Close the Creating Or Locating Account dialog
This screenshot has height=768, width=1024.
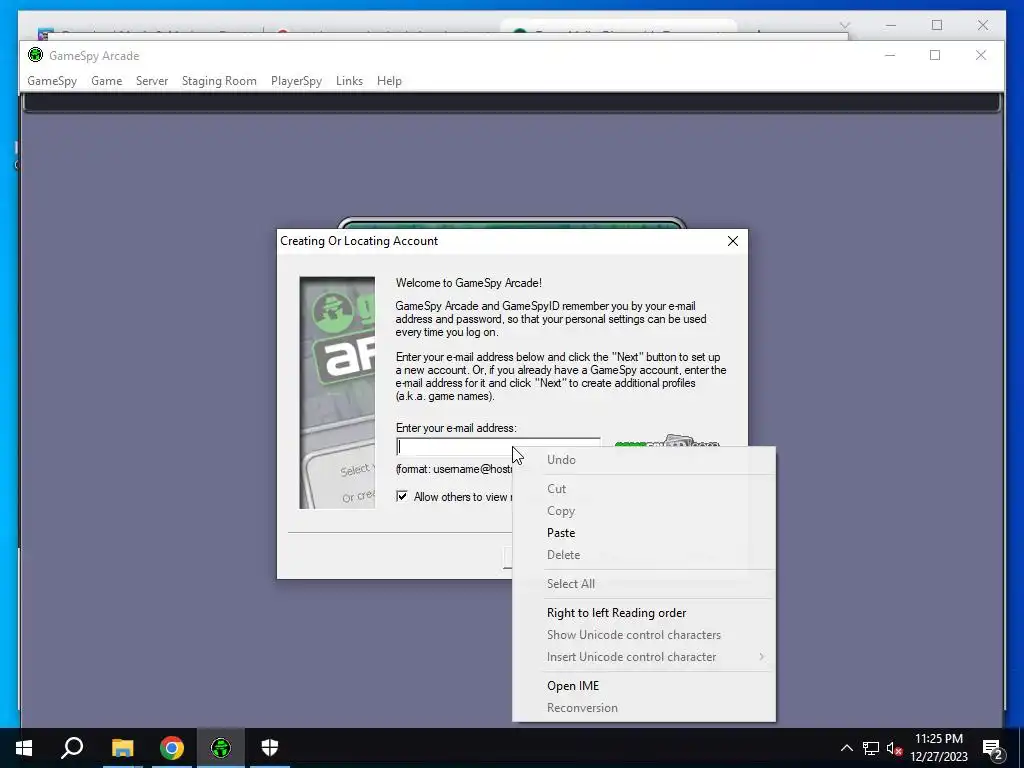(733, 241)
